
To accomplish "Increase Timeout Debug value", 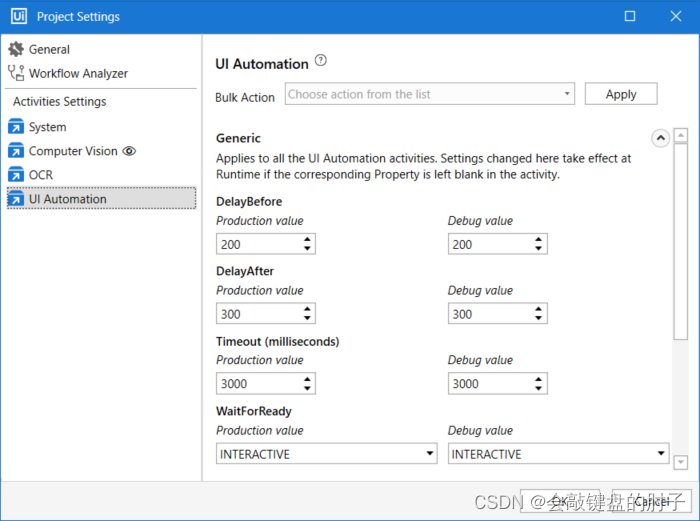I will pos(538,379).
